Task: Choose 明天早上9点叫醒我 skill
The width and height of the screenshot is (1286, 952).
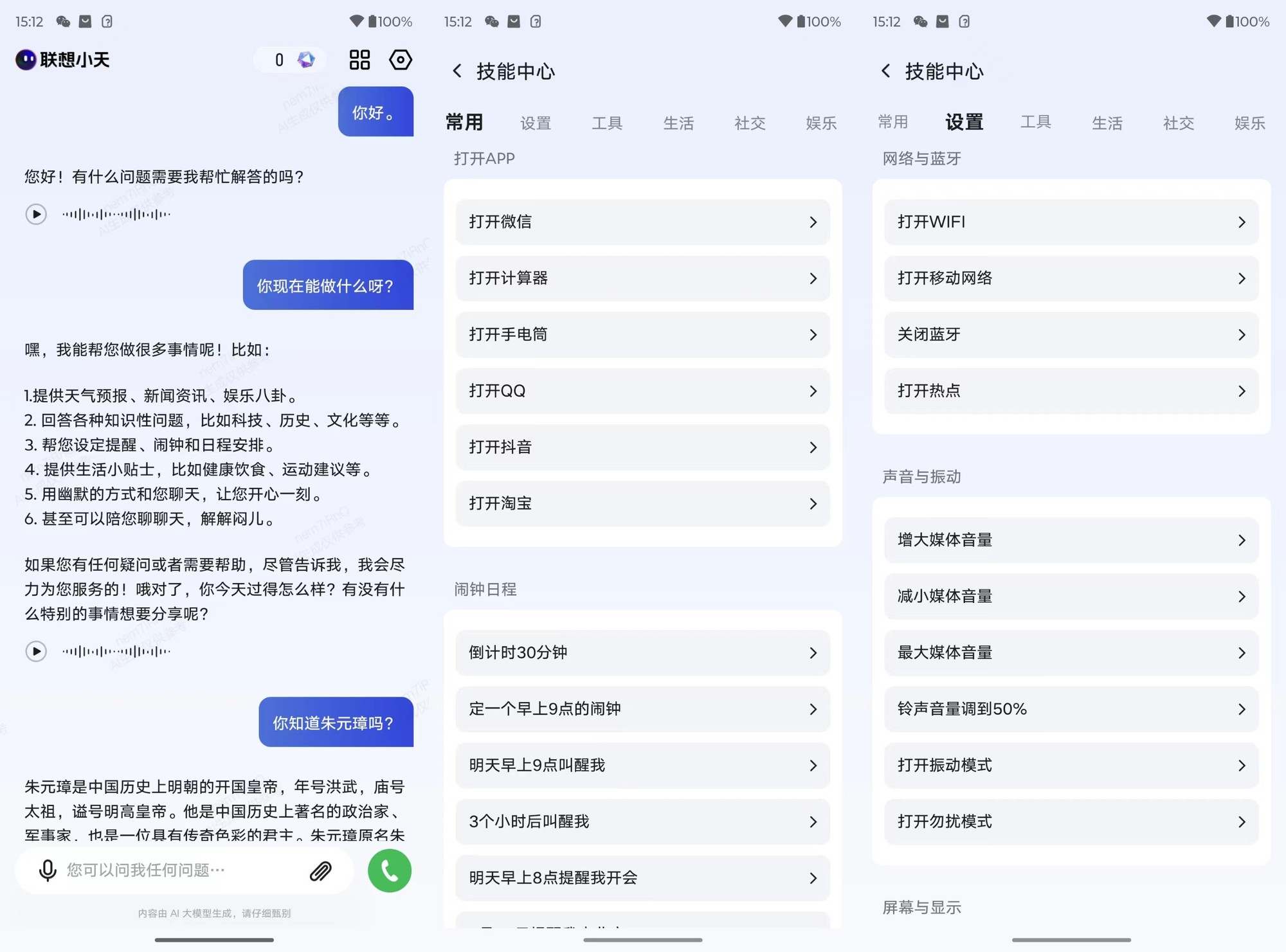Action: (642, 765)
